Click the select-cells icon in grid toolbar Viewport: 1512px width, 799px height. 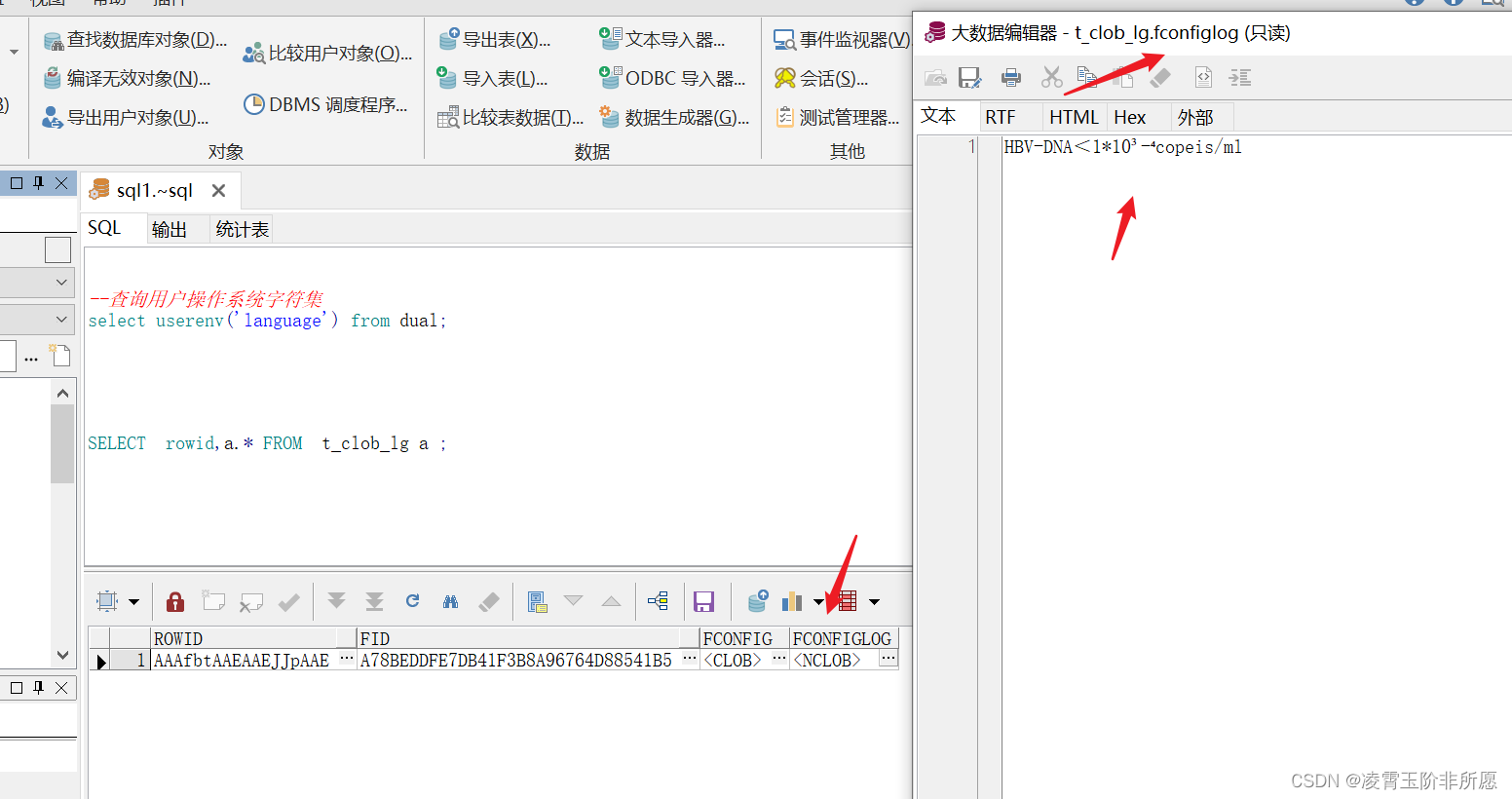pos(107,601)
